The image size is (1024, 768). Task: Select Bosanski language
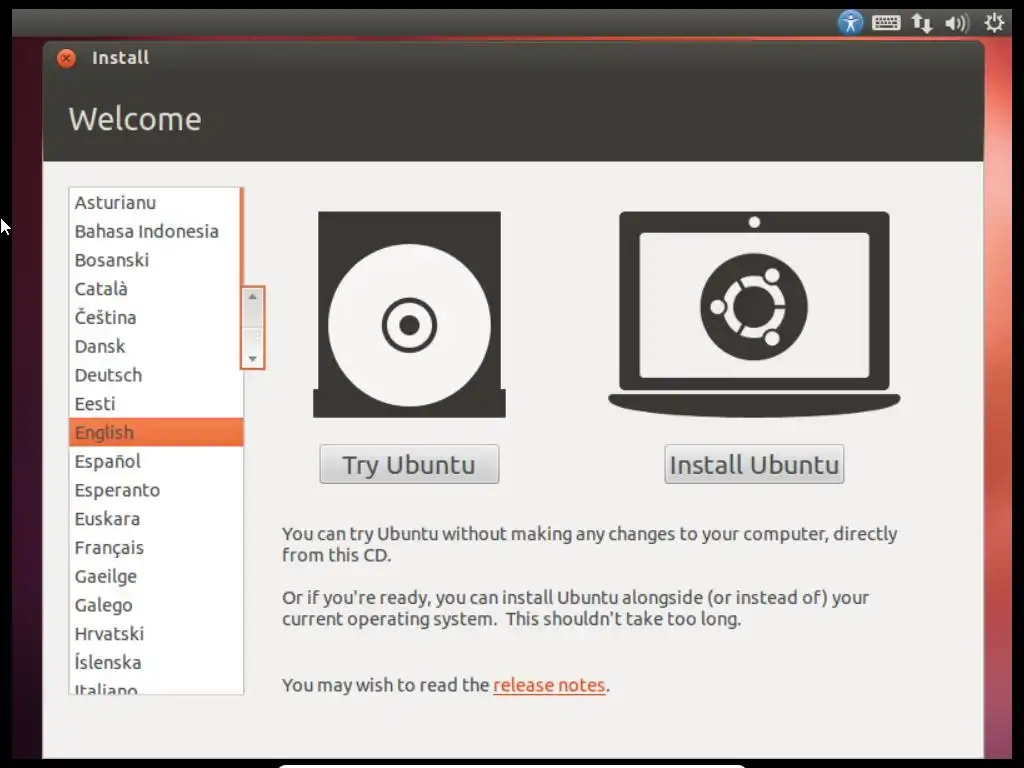156,260
